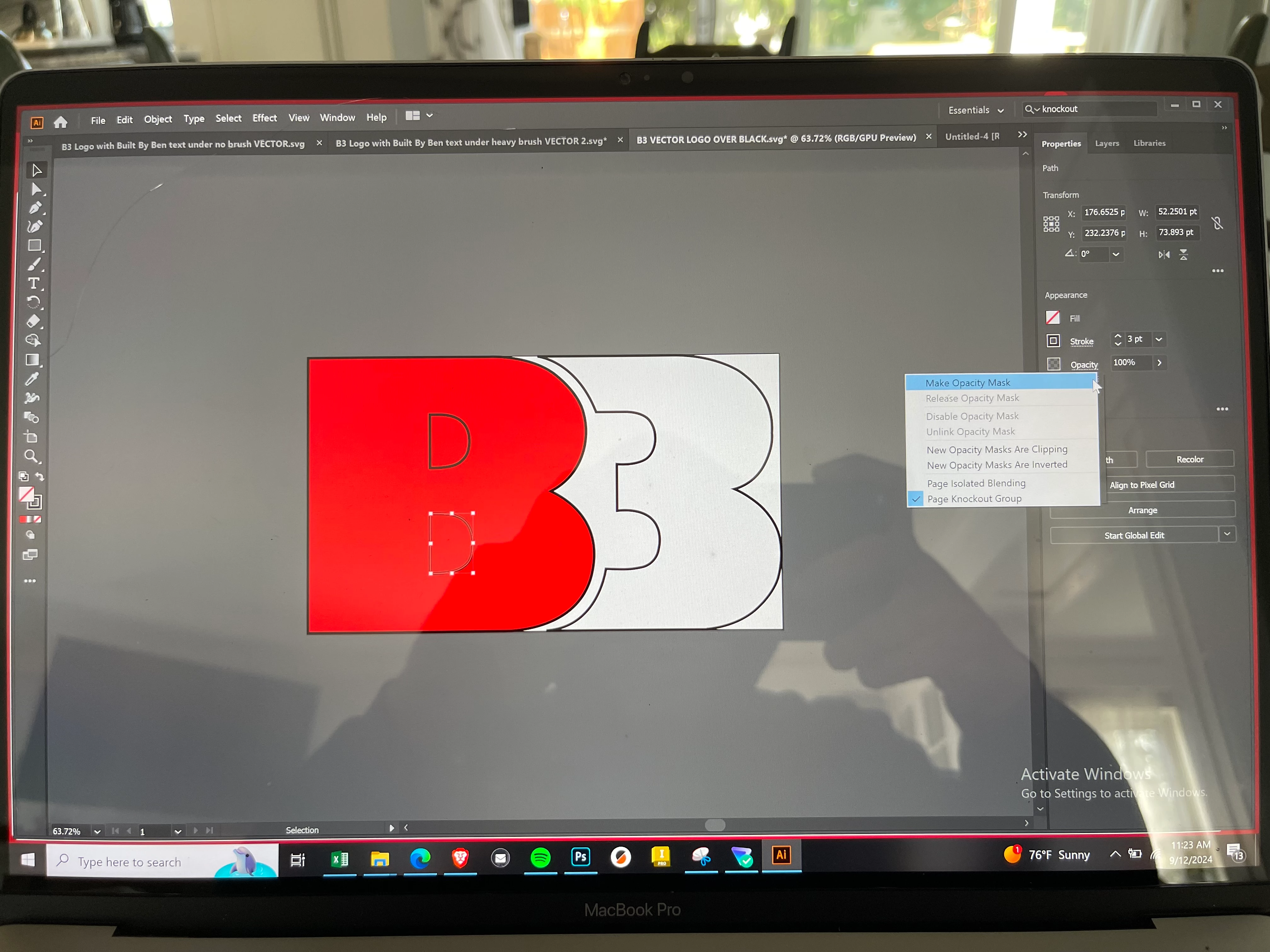This screenshot has height=952, width=1270.
Task: Open the Effect menu
Action: pos(265,118)
